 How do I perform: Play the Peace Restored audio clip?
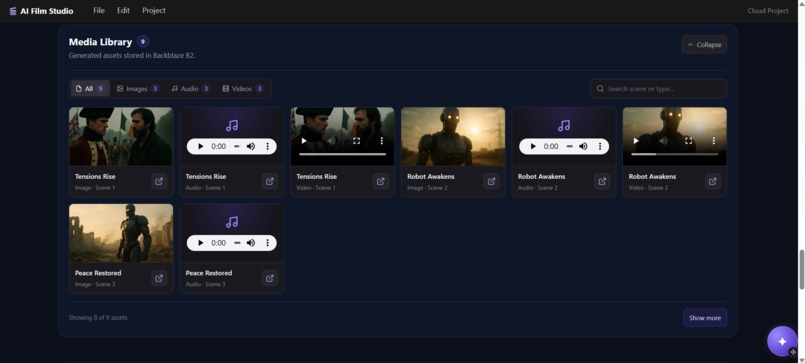pos(200,243)
